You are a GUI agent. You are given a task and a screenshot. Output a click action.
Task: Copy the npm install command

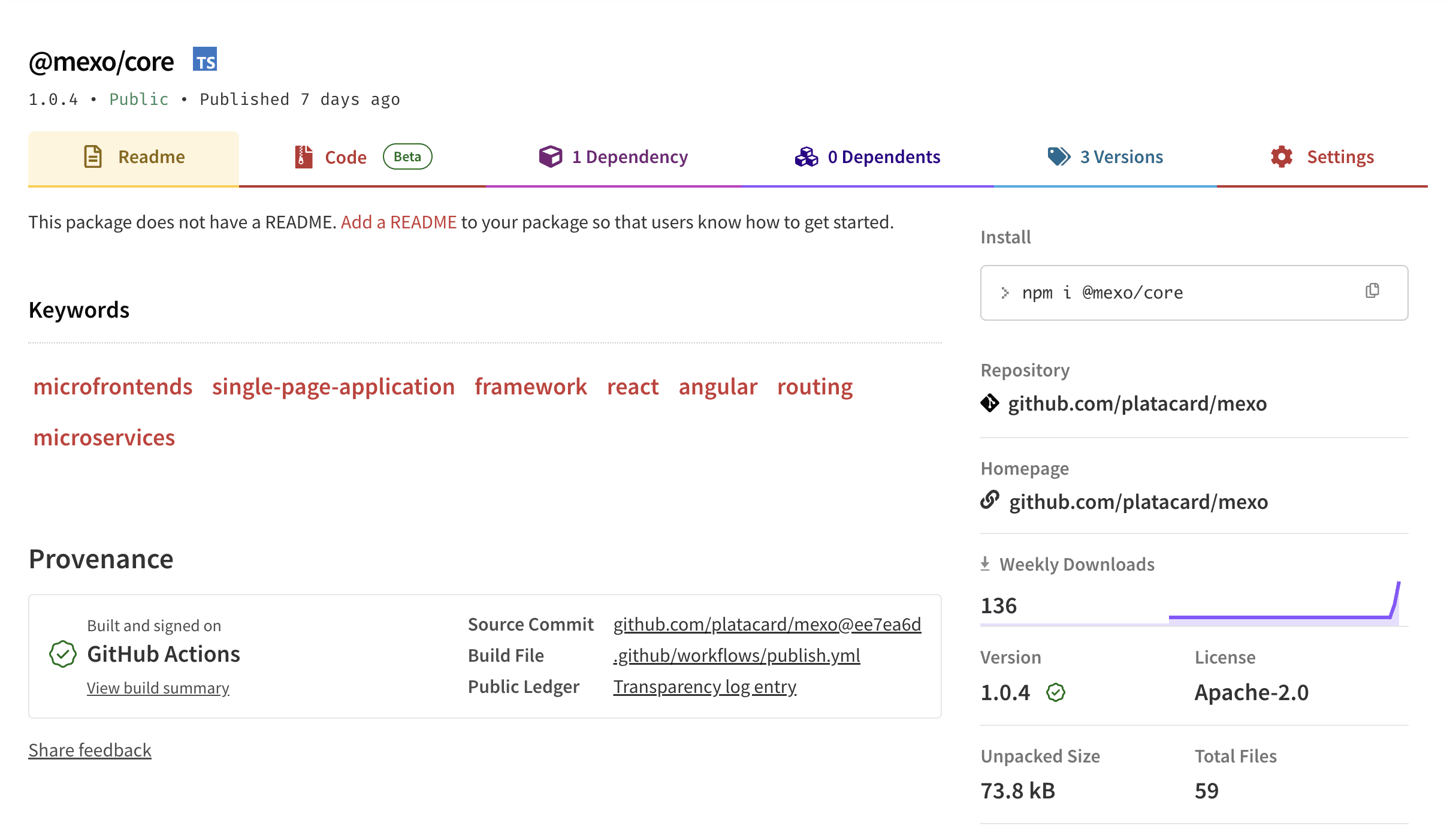pyautogui.click(x=1372, y=291)
